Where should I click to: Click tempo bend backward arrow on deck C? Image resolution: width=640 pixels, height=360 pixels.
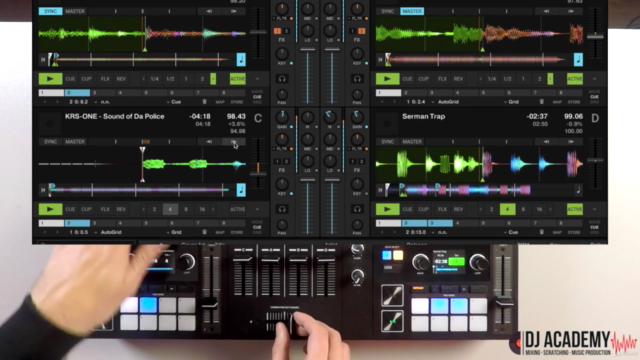pyautogui.click(x=209, y=142)
